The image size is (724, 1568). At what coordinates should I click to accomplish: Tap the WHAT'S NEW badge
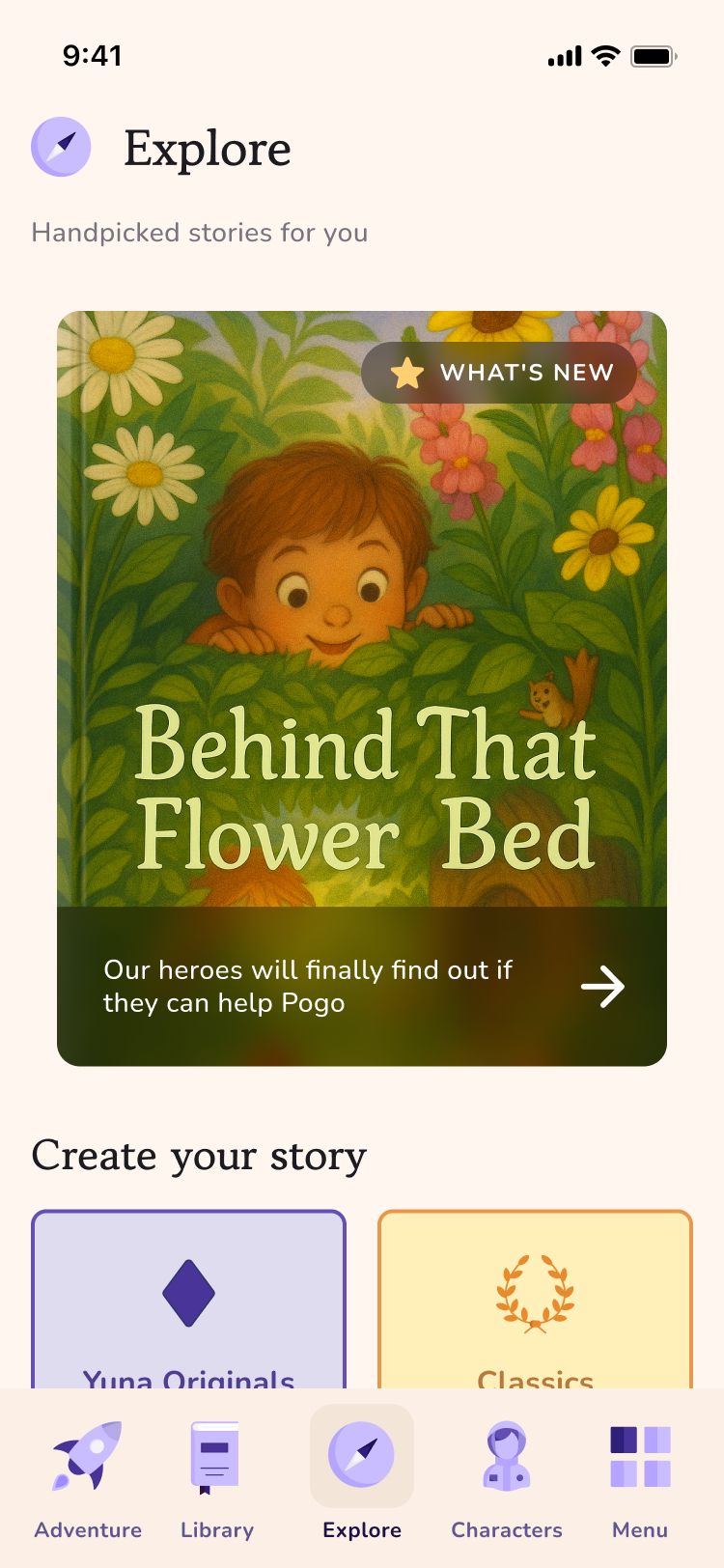tap(498, 373)
